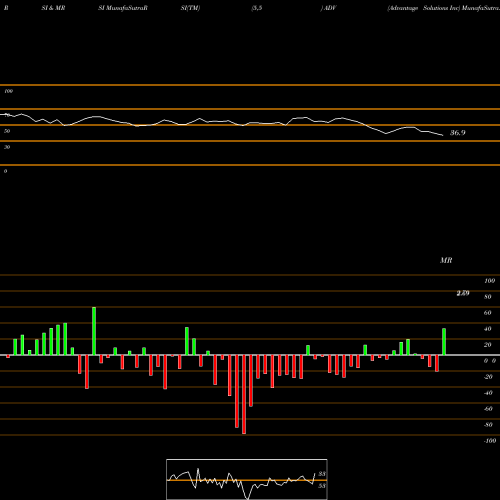Click the RSI value label 36.9
The image size is (500, 500).
pyautogui.click(x=458, y=133)
